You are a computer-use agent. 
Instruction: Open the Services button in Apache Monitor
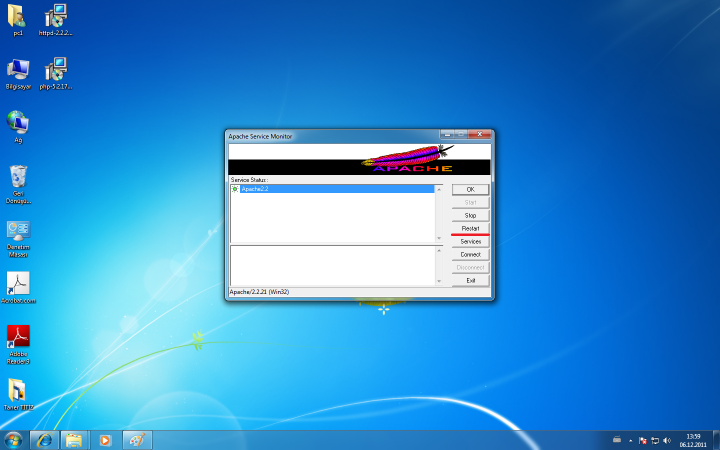point(470,241)
